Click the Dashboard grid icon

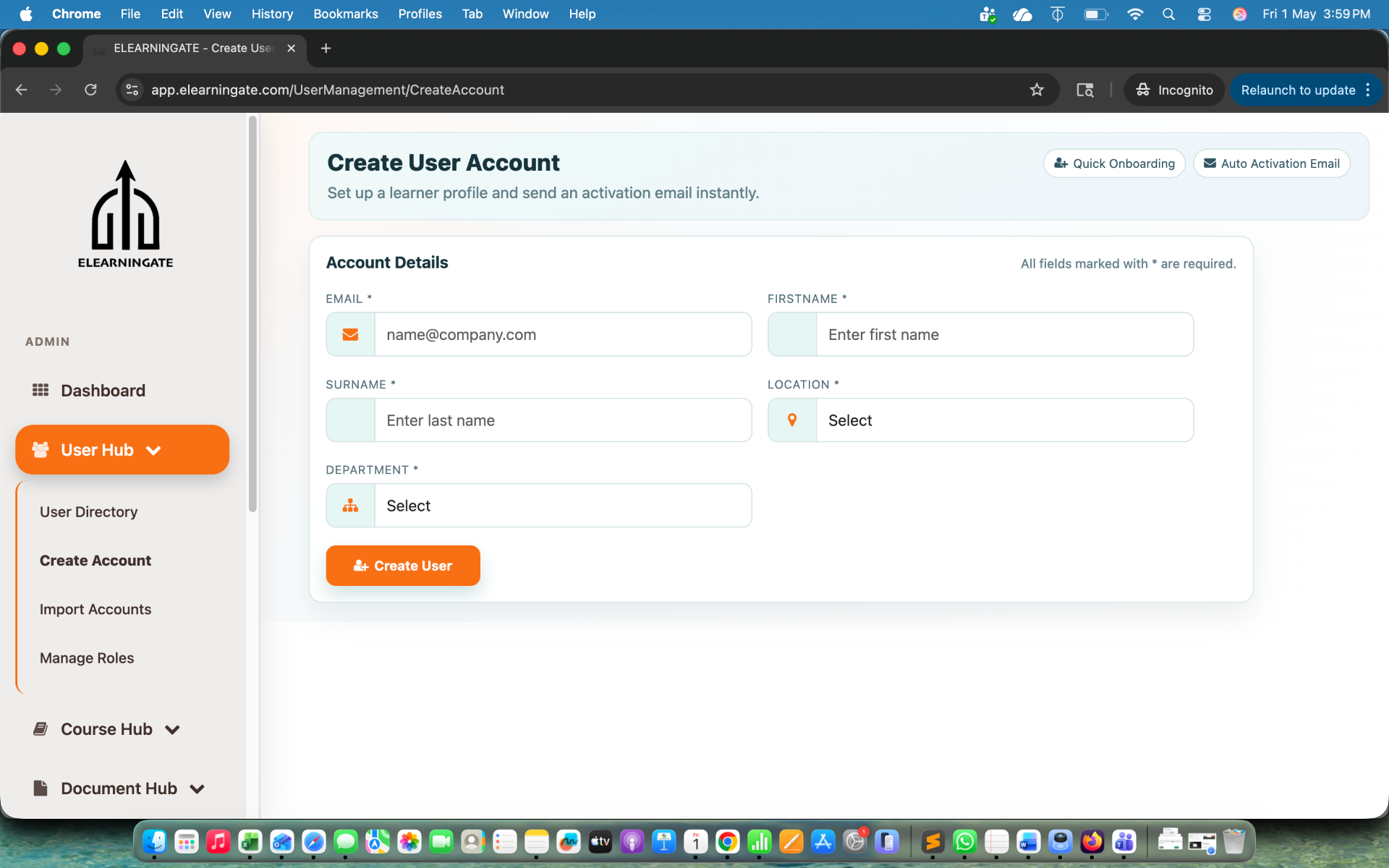point(41,390)
